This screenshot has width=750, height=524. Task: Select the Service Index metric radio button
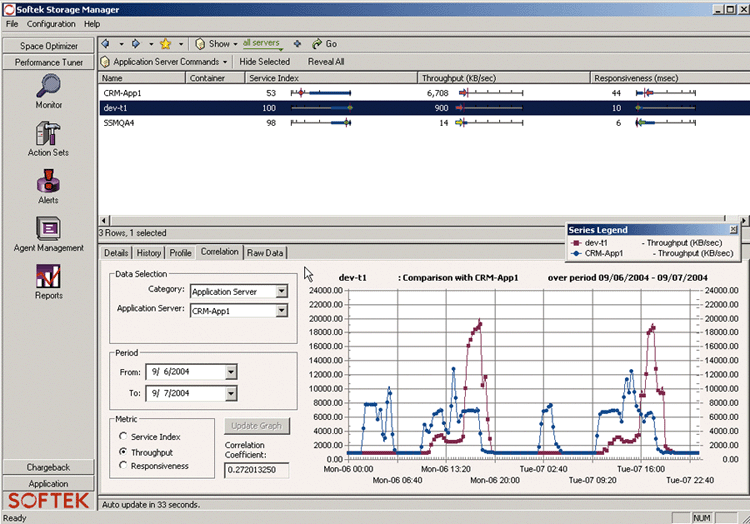[123, 437]
